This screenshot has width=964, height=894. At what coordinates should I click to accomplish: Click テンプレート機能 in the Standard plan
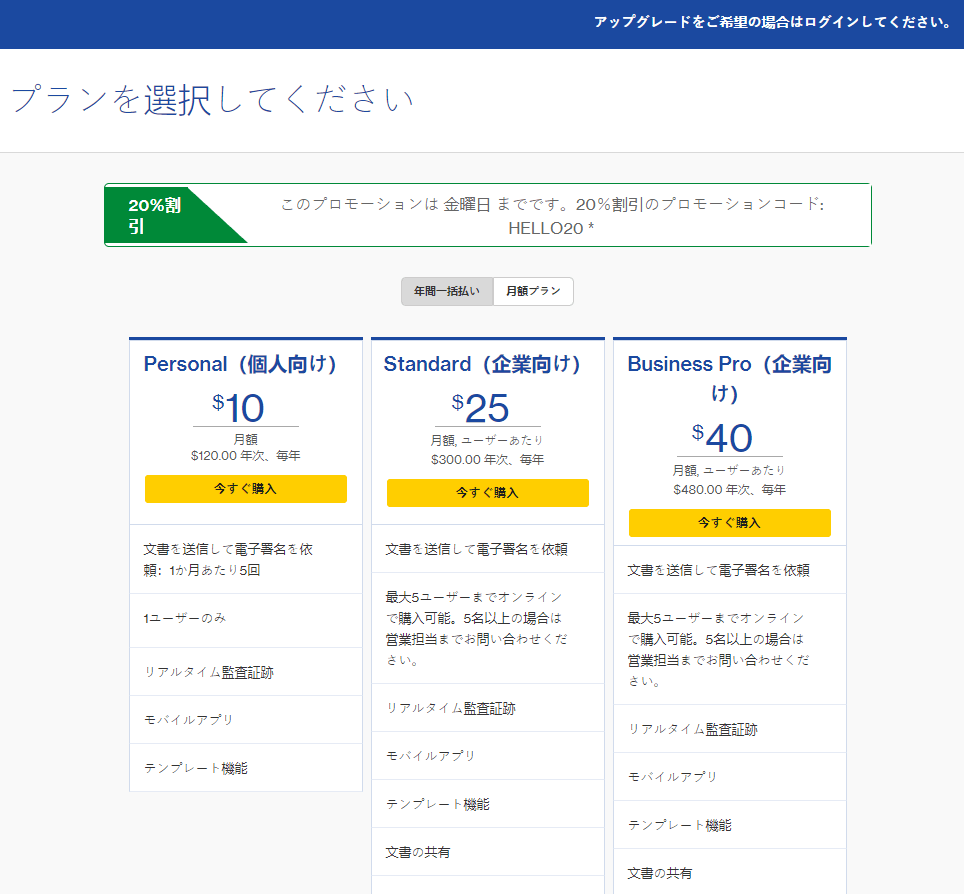tap(438, 805)
